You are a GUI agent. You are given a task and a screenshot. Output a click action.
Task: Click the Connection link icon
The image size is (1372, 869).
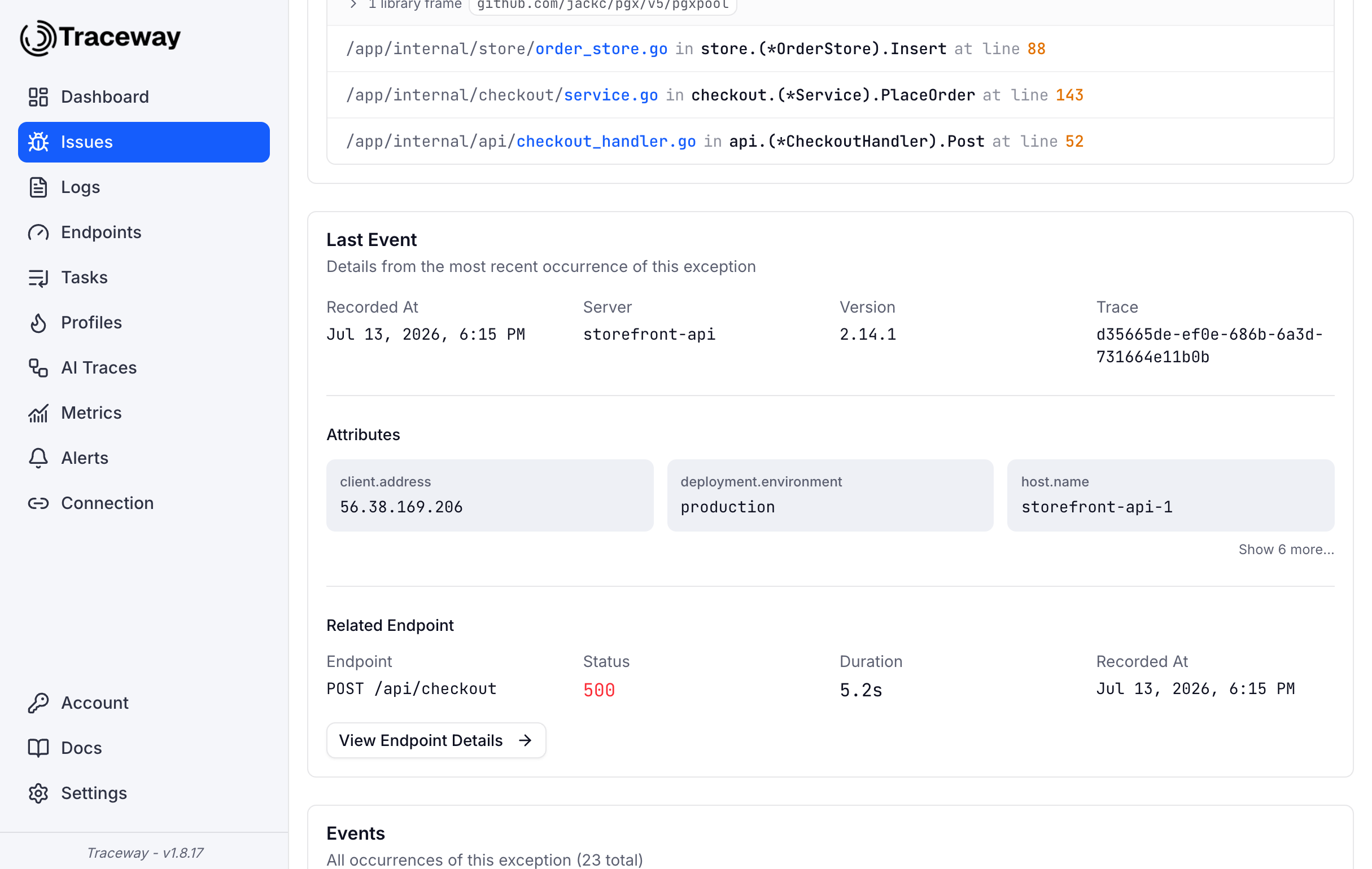pyautogui.click(x=38, y=503)
